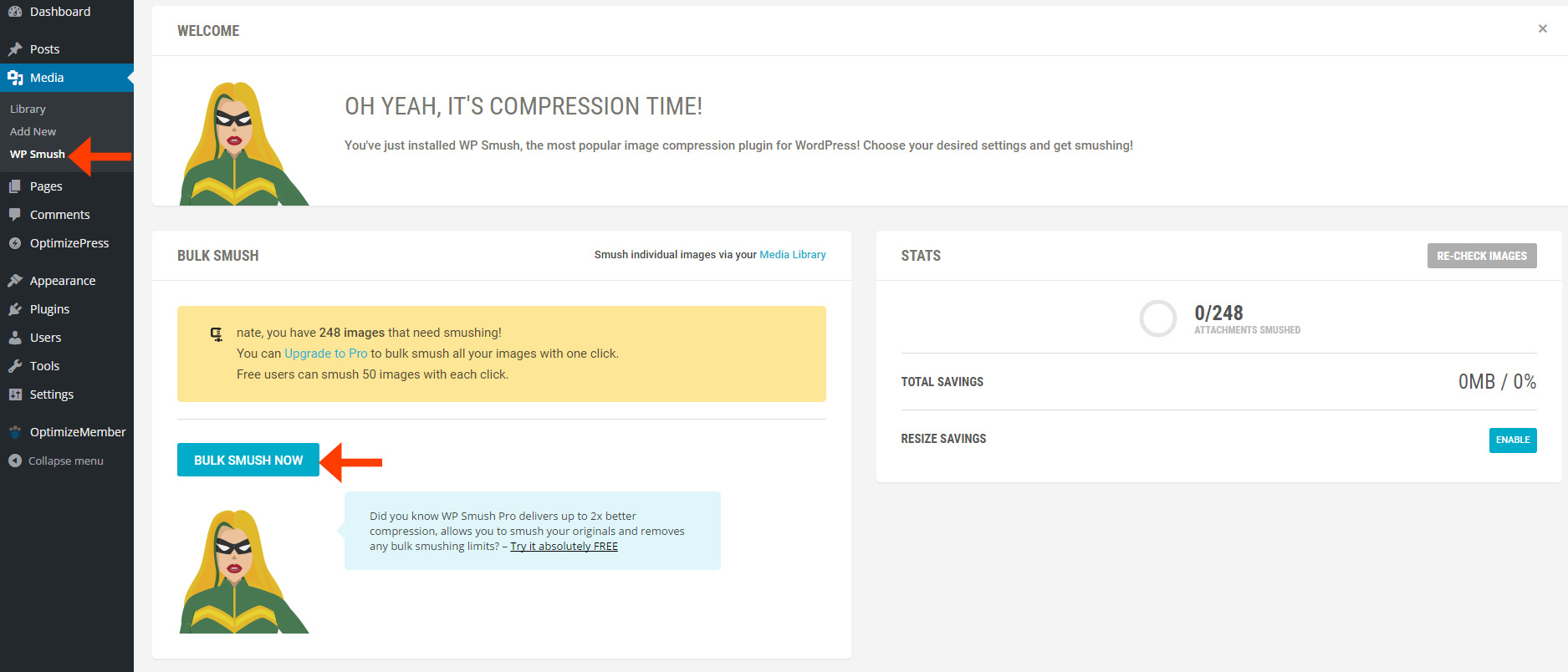Enable resize savings
The image size is (1568, 672).
[1513, 440]
